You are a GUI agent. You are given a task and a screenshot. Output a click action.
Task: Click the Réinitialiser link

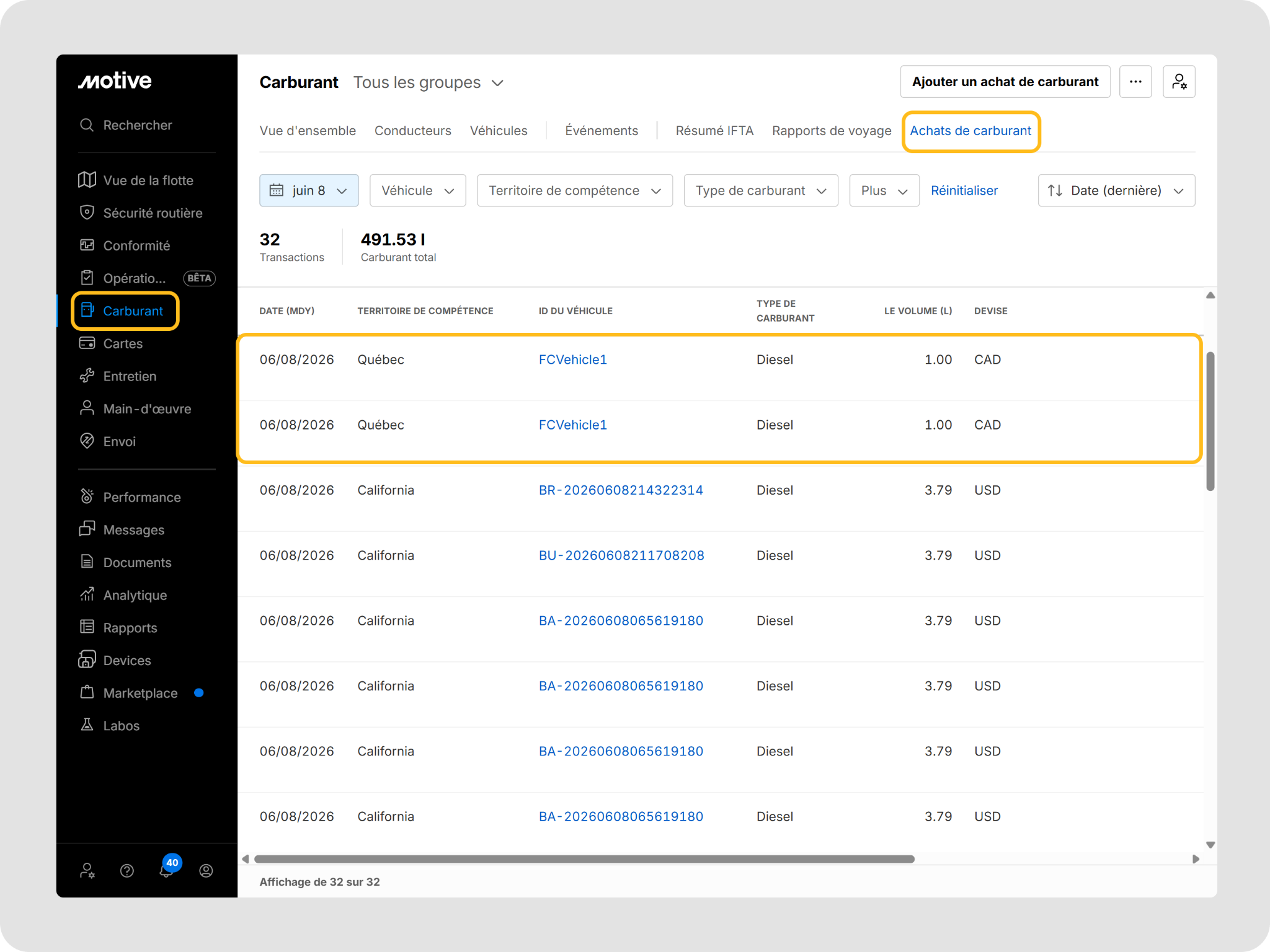pyautogui.click(x=964, y=190)
